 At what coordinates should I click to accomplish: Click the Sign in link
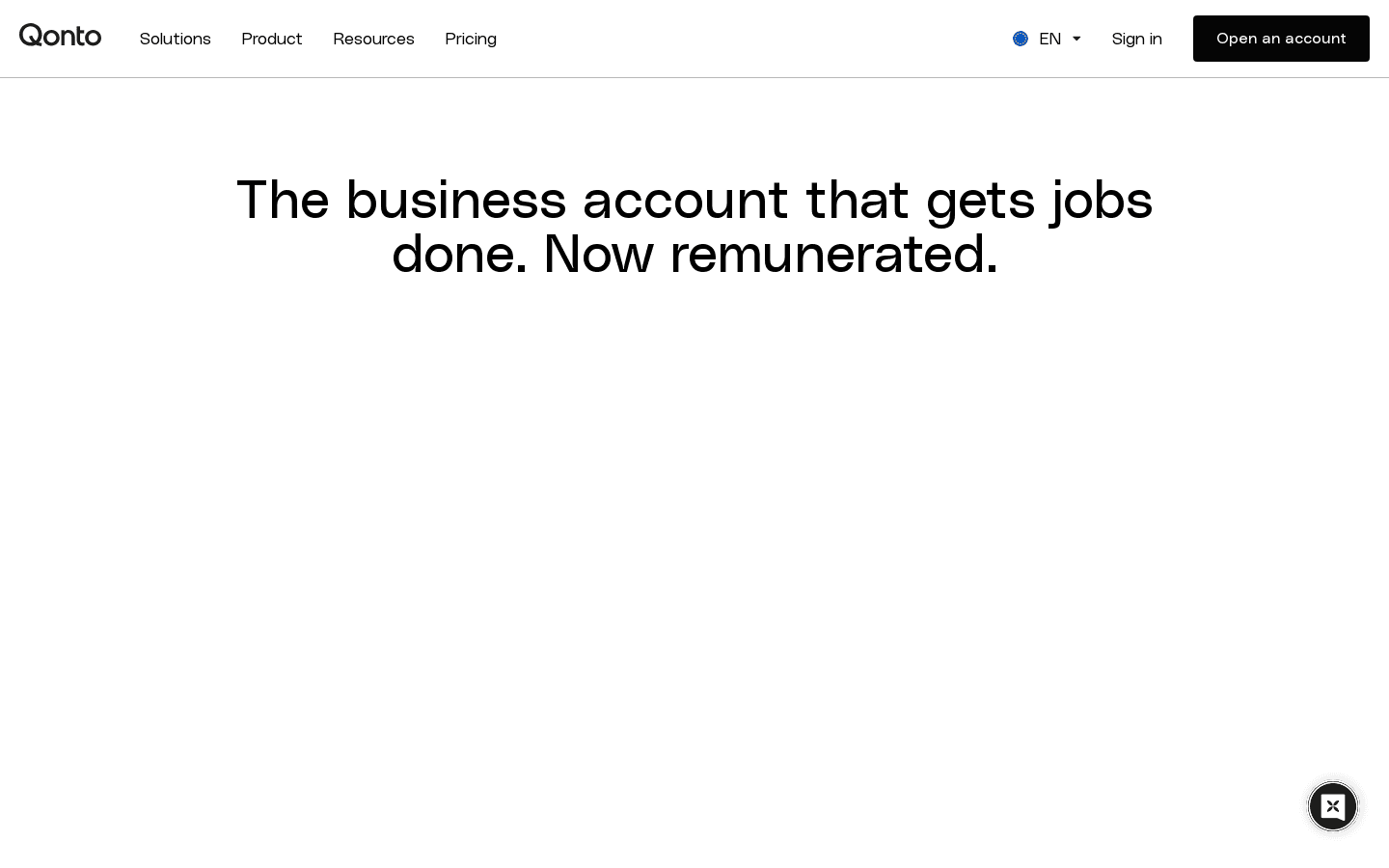pos(1136,39)
